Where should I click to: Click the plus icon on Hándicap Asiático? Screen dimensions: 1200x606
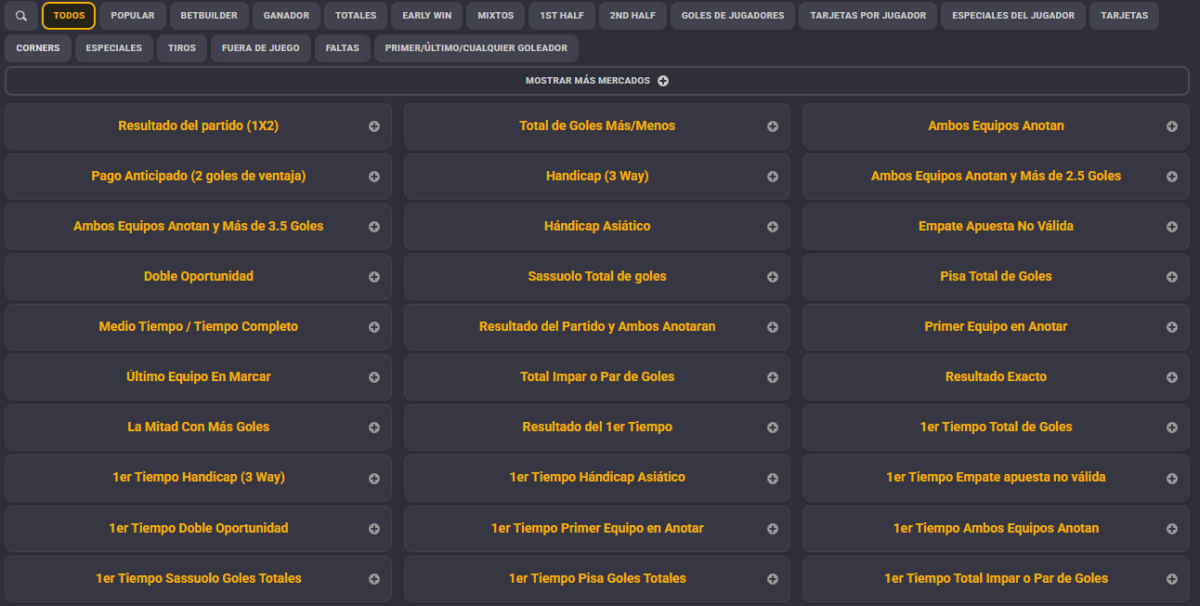[773, 227]
